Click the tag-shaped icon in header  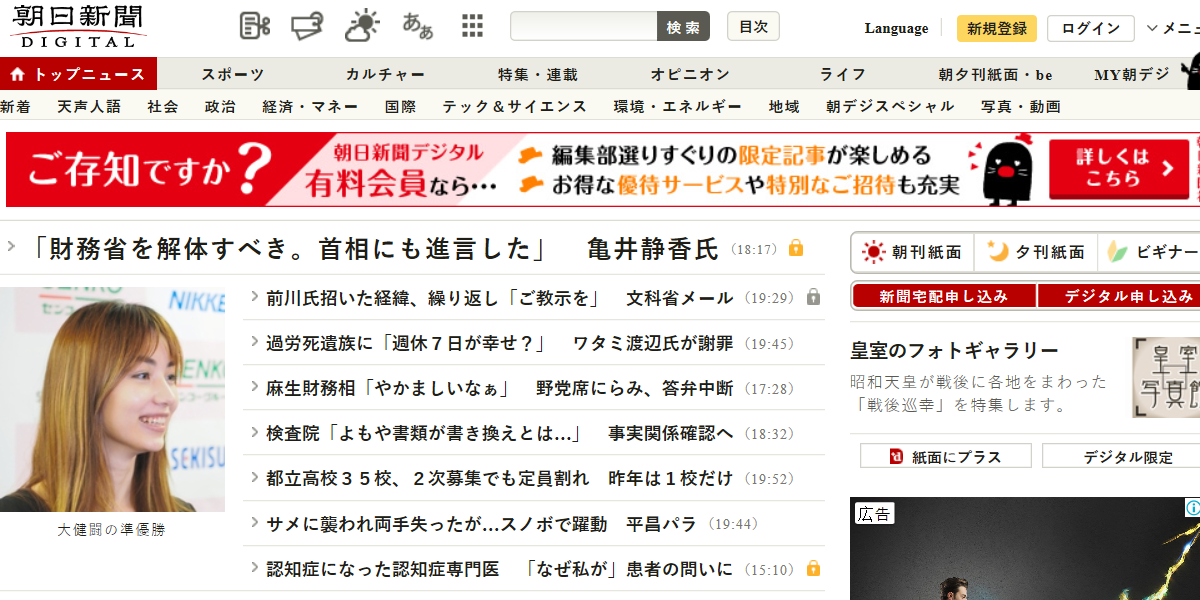[x=307, y=26]
